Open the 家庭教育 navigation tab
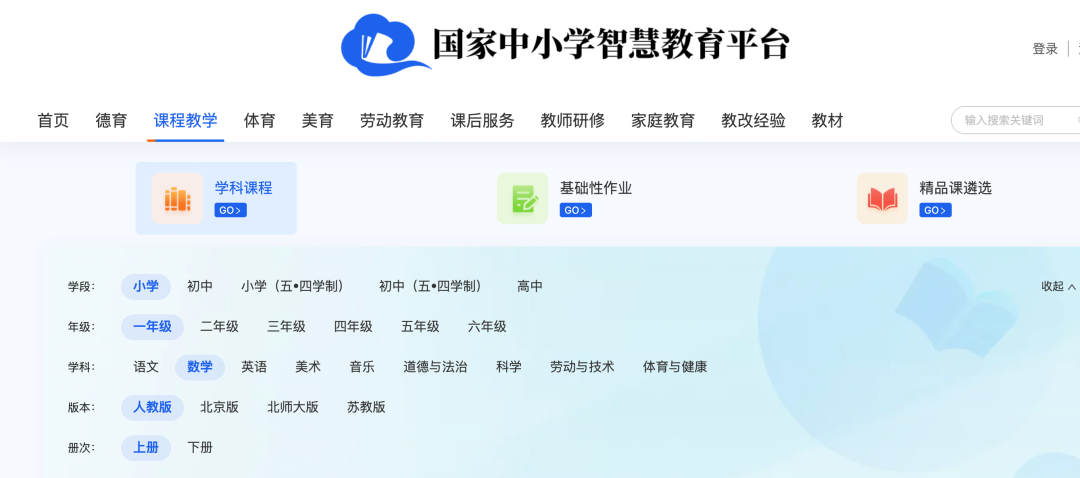The height and width of the screenshot is (478, 1080). (x=663, y=121)
